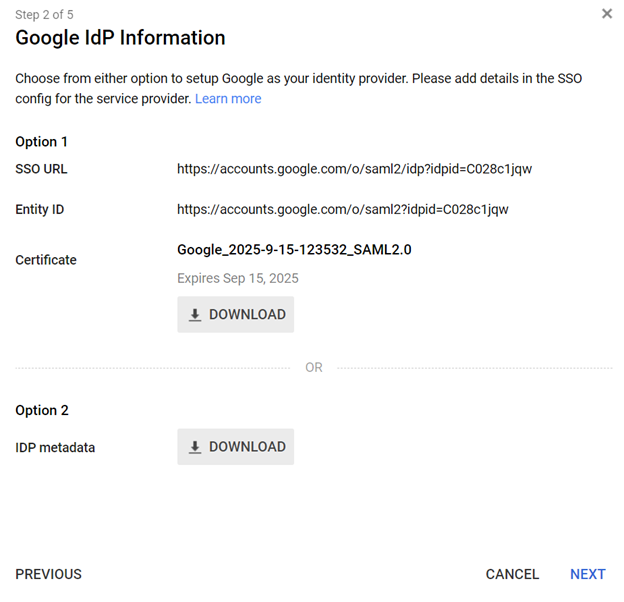Proceed with the NEXT button
The image size is (624, 602).
(587, 574)
